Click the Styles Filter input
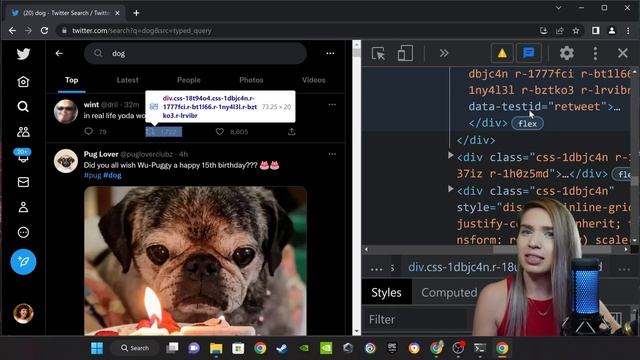 click(x=418, y=319)
